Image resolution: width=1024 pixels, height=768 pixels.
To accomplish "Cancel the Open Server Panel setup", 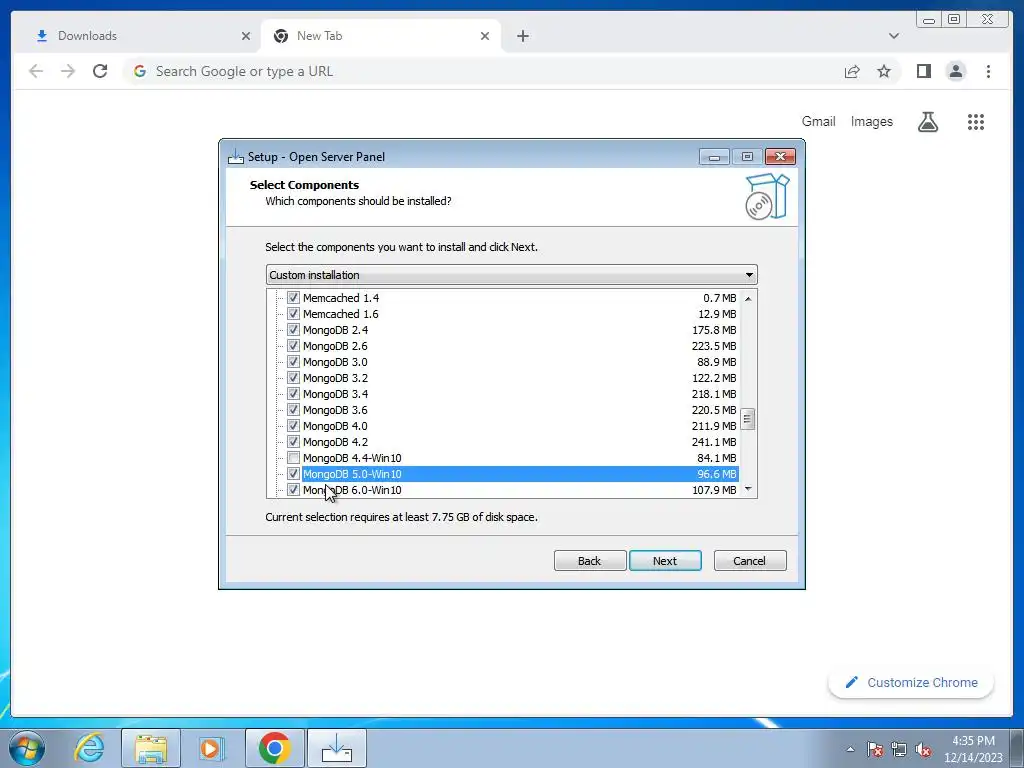I will pos(750,561).
